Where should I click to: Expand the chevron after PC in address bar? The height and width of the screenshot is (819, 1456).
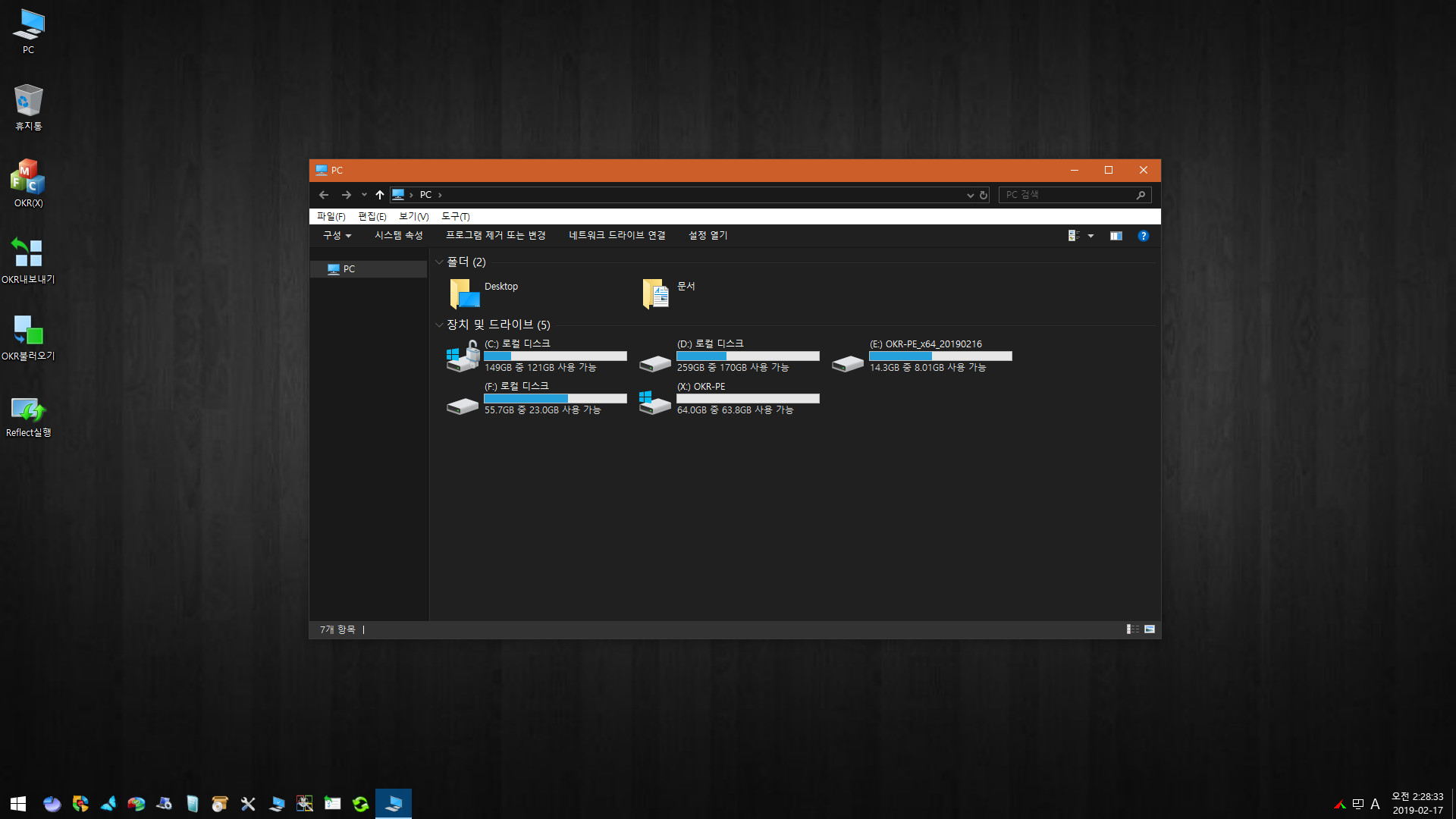(x=440, y=195)
